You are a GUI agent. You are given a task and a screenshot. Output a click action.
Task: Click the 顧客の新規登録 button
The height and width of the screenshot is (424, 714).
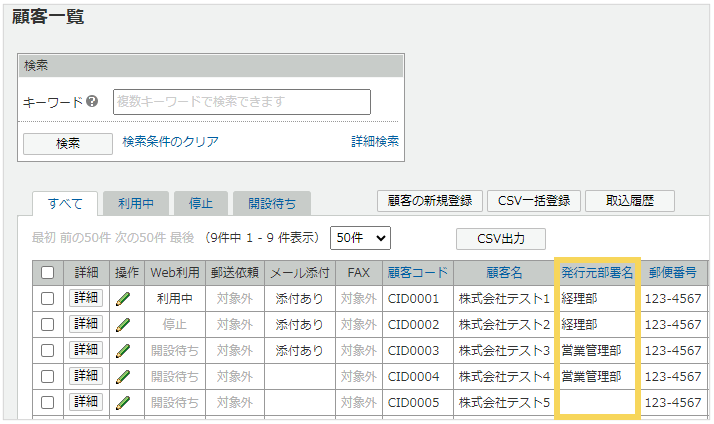(x=429, y=201)
